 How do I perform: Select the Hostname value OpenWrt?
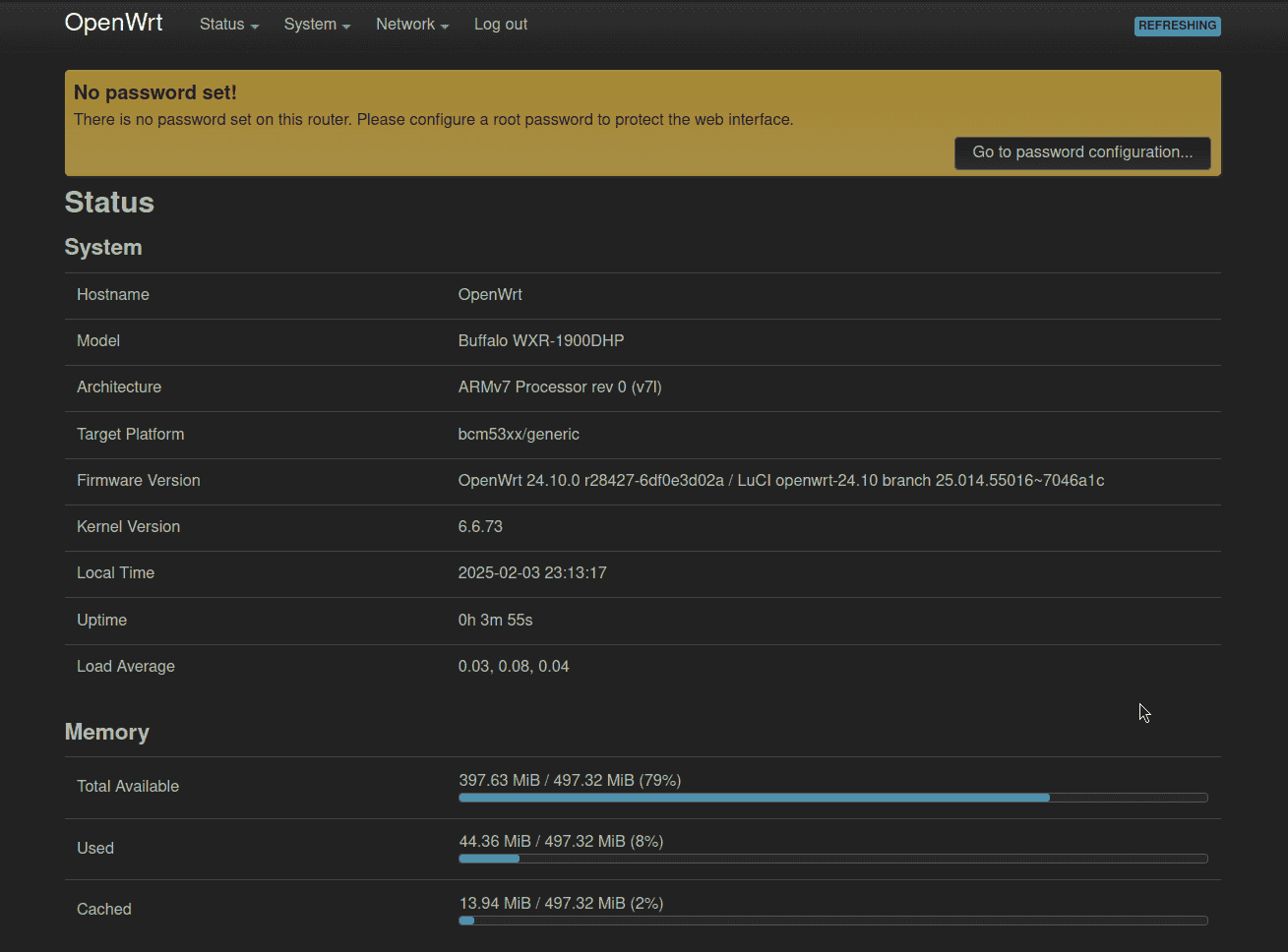click(489, 294)
